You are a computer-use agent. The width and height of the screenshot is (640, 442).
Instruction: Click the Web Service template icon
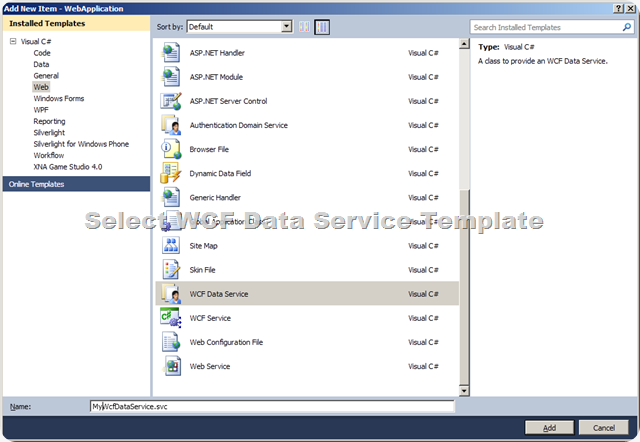point(171,366)
